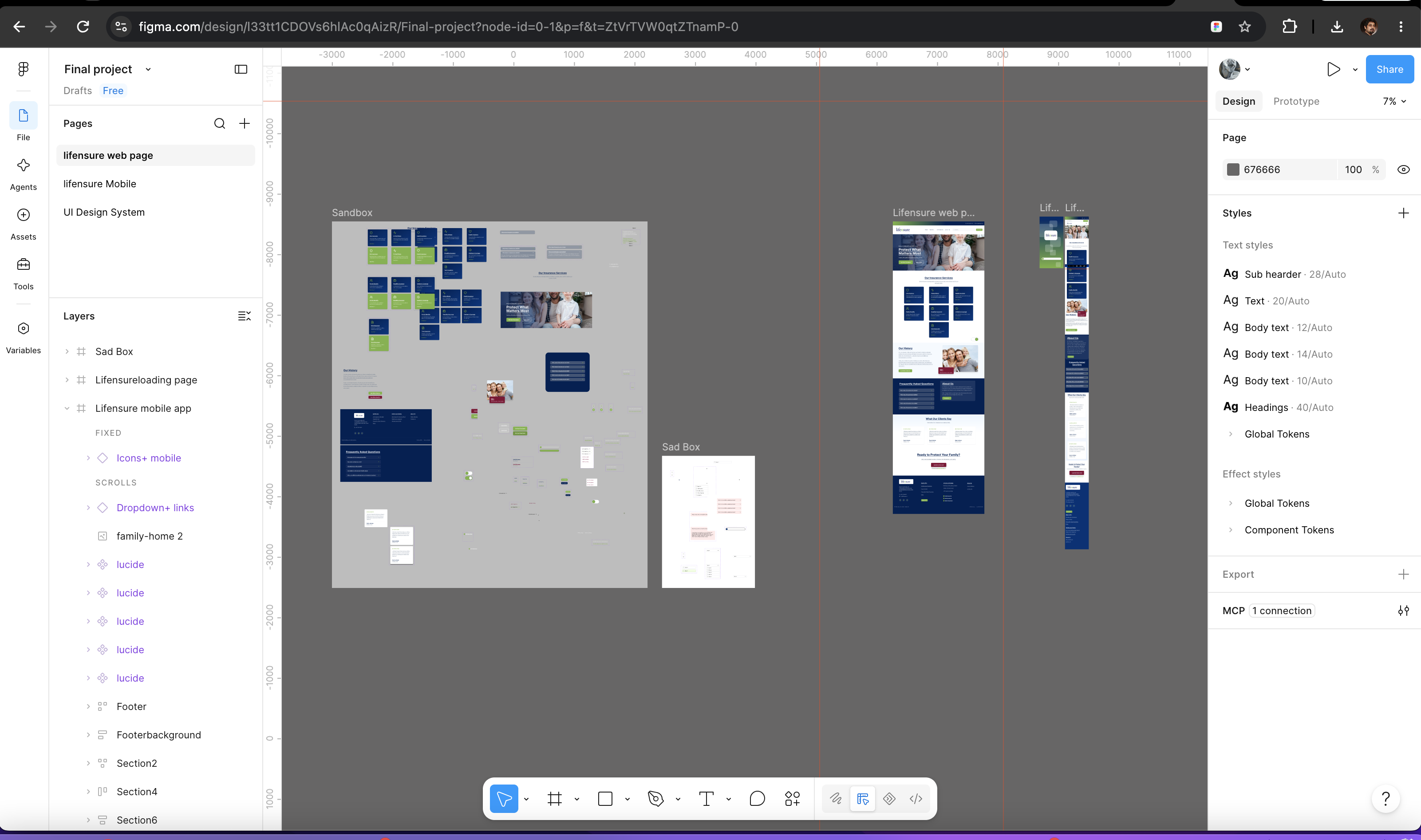Add a new style with Styles plus
Viewport: 1421px width, 840px height.
tap(1403, 213)
